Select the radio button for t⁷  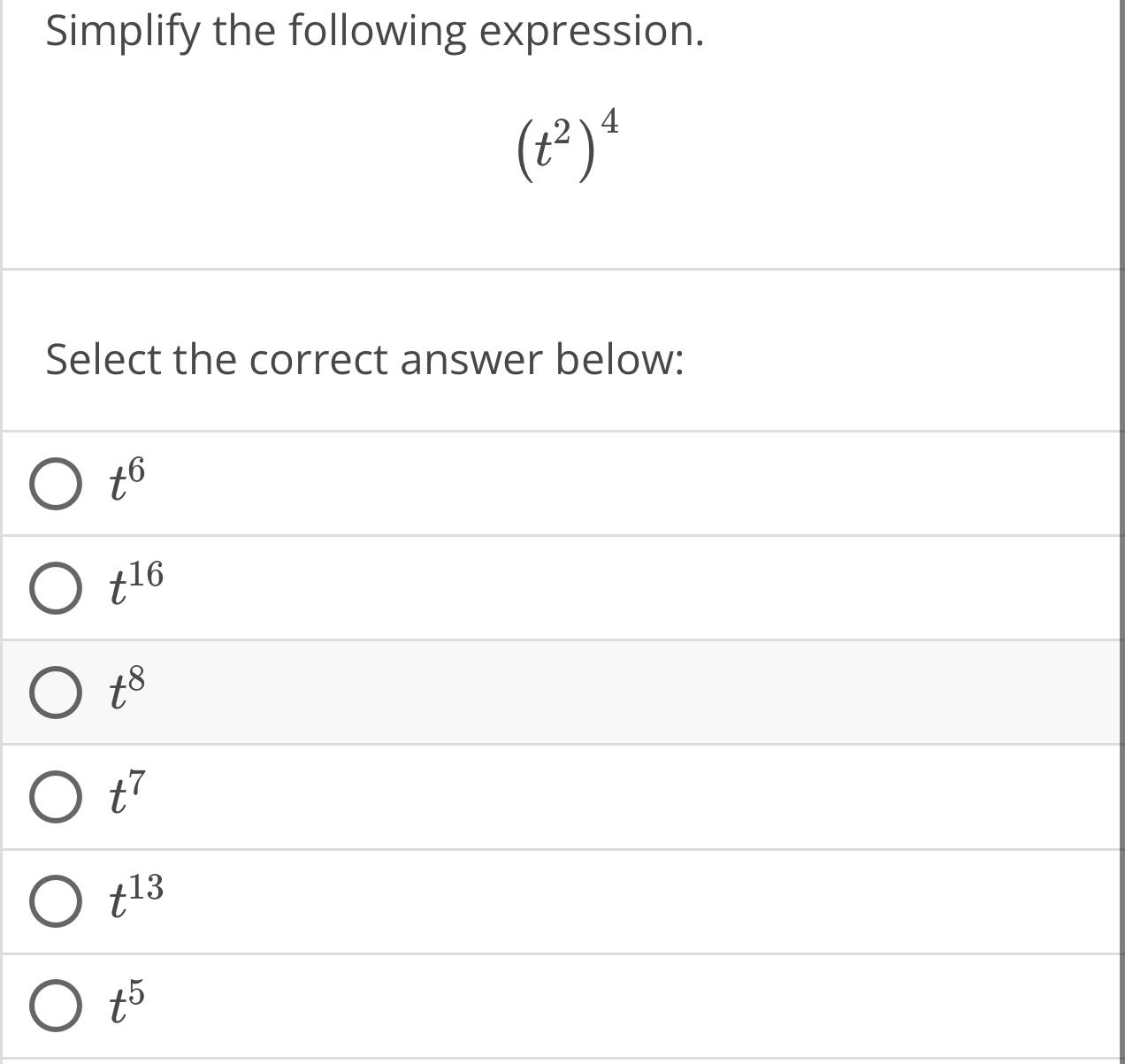coord(55,798)
